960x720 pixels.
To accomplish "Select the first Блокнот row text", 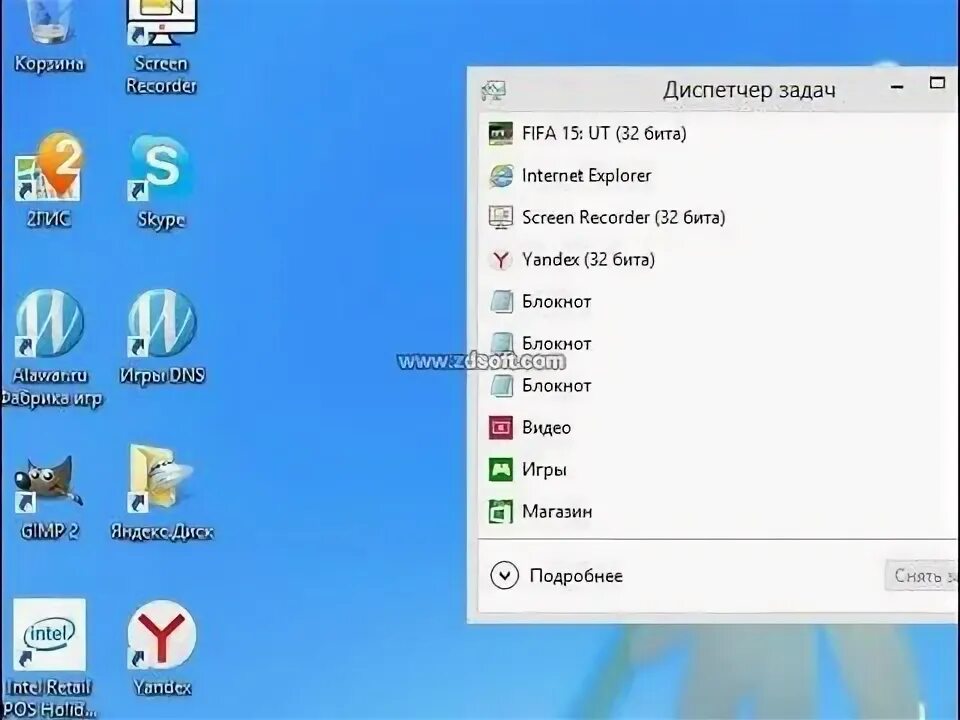I will tap(557, 302).
